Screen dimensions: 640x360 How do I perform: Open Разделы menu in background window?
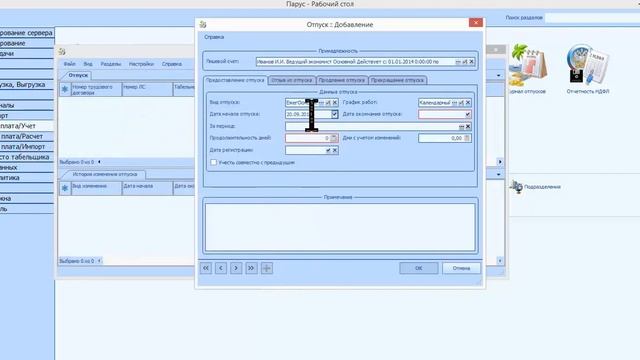(111, 64)
